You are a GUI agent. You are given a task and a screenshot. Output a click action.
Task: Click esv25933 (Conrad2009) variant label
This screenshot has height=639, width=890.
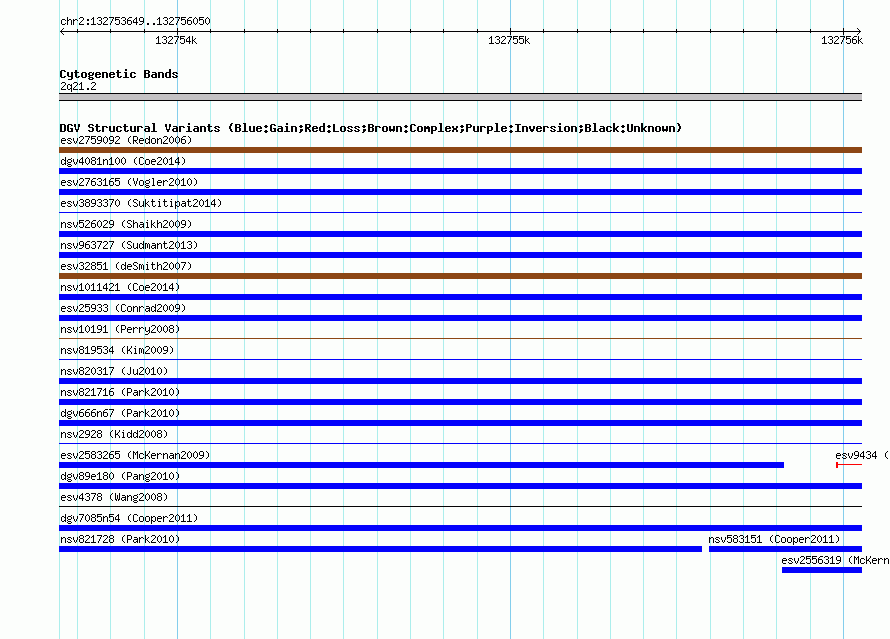click(x=123, y=308)
